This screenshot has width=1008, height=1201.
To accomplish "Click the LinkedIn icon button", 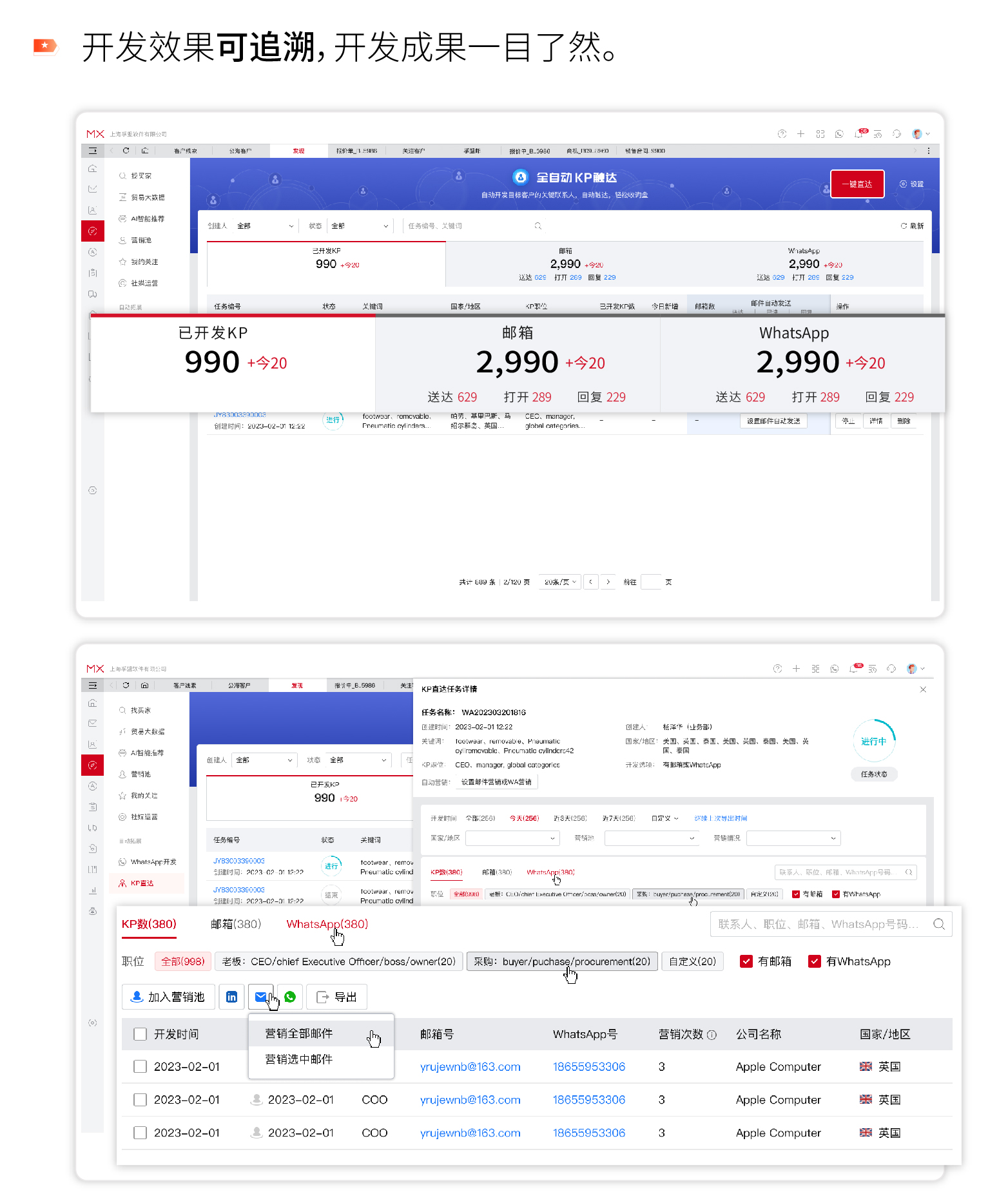I will tap(231, 997).
